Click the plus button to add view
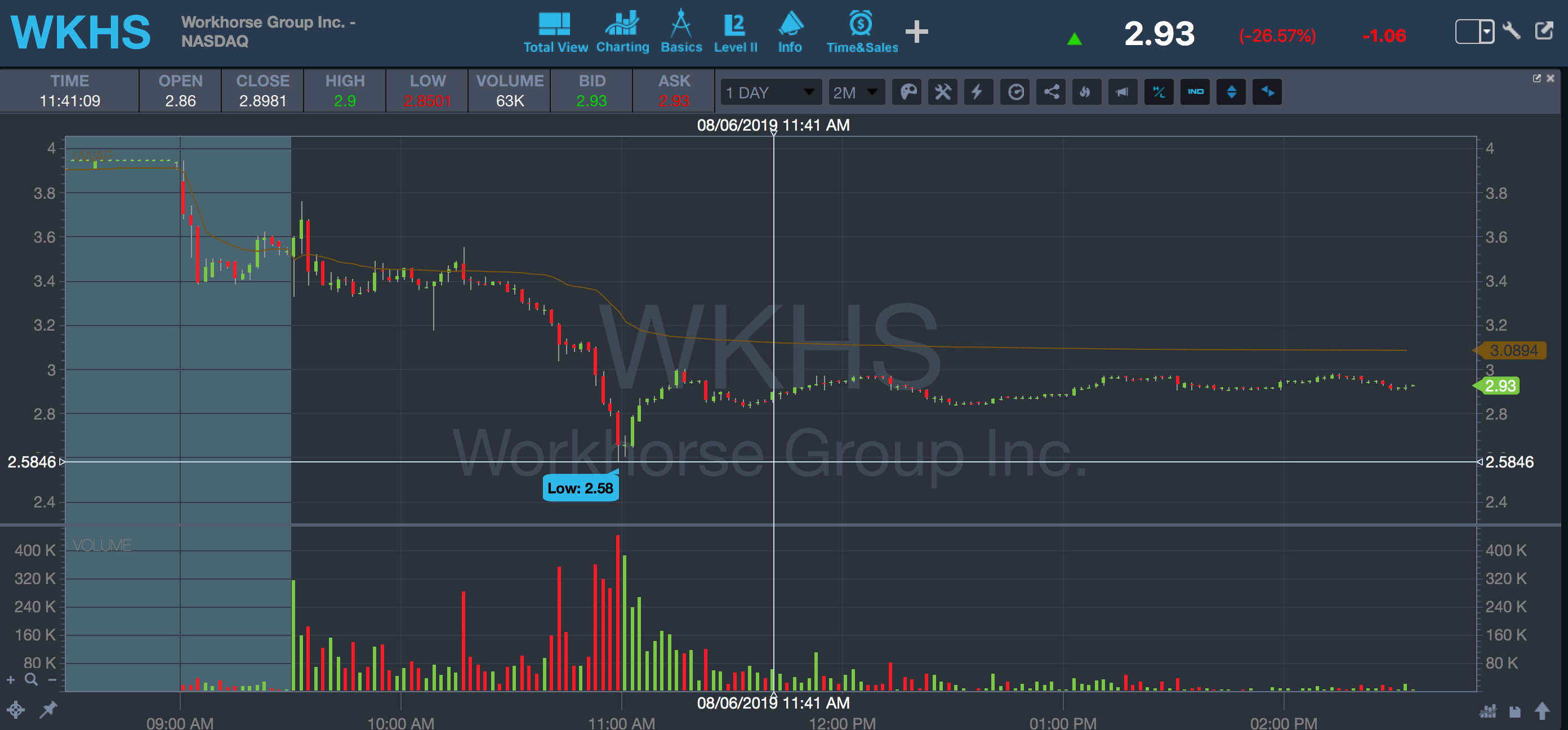The image size is (1568, 730). point(916,32)
